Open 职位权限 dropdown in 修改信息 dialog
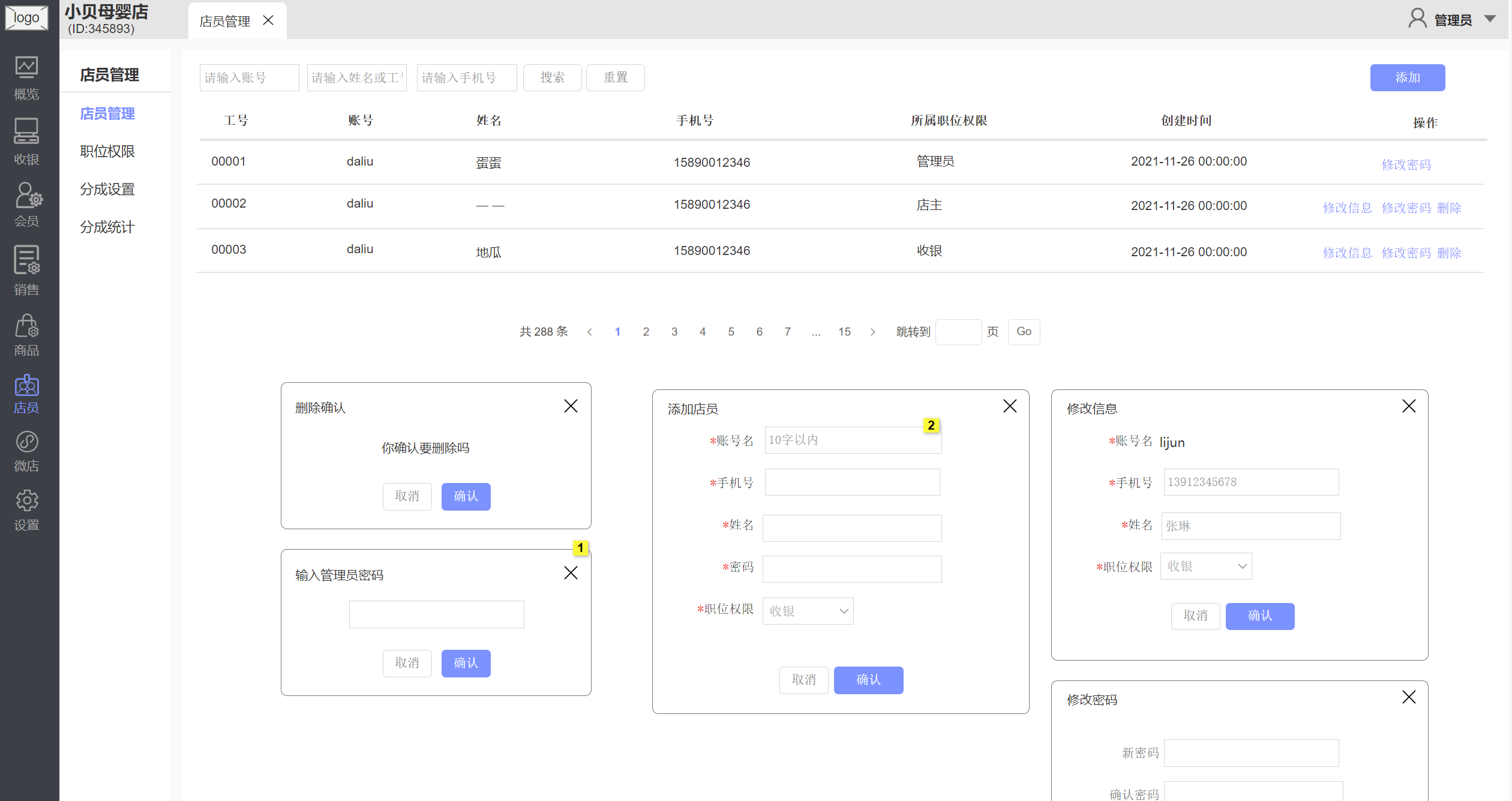This screenshot has height=801, width=1512. point(1206,566)
